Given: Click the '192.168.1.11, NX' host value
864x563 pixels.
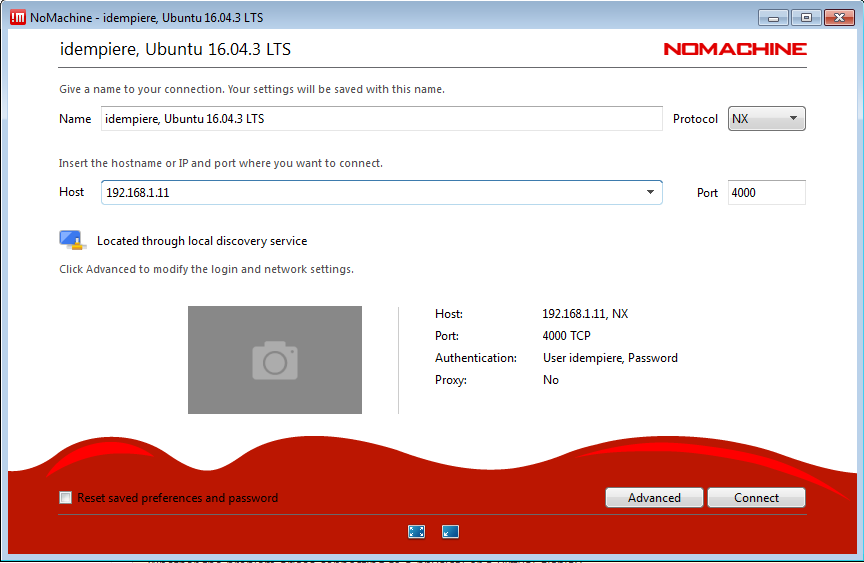Looking at the screenshot, I should pyautogui.click(x=585, y=314).
